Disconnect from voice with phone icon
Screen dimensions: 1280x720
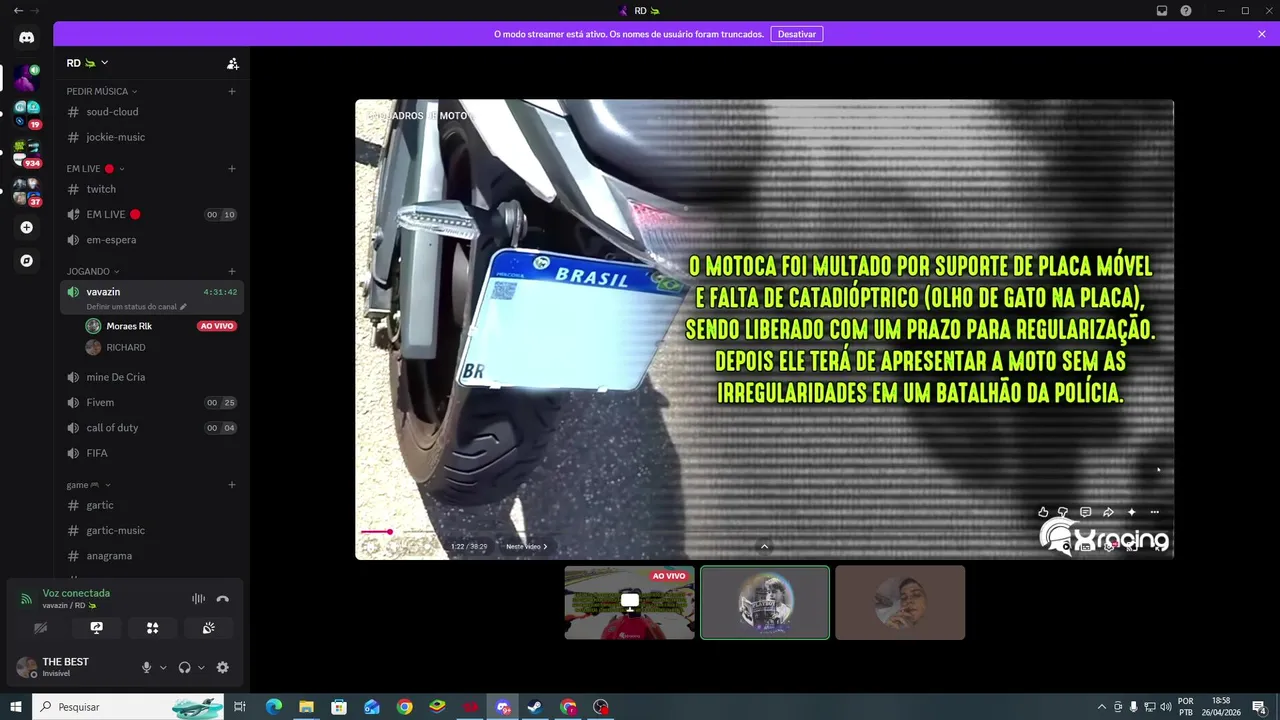pyautogui.click(x=223, y=599)
